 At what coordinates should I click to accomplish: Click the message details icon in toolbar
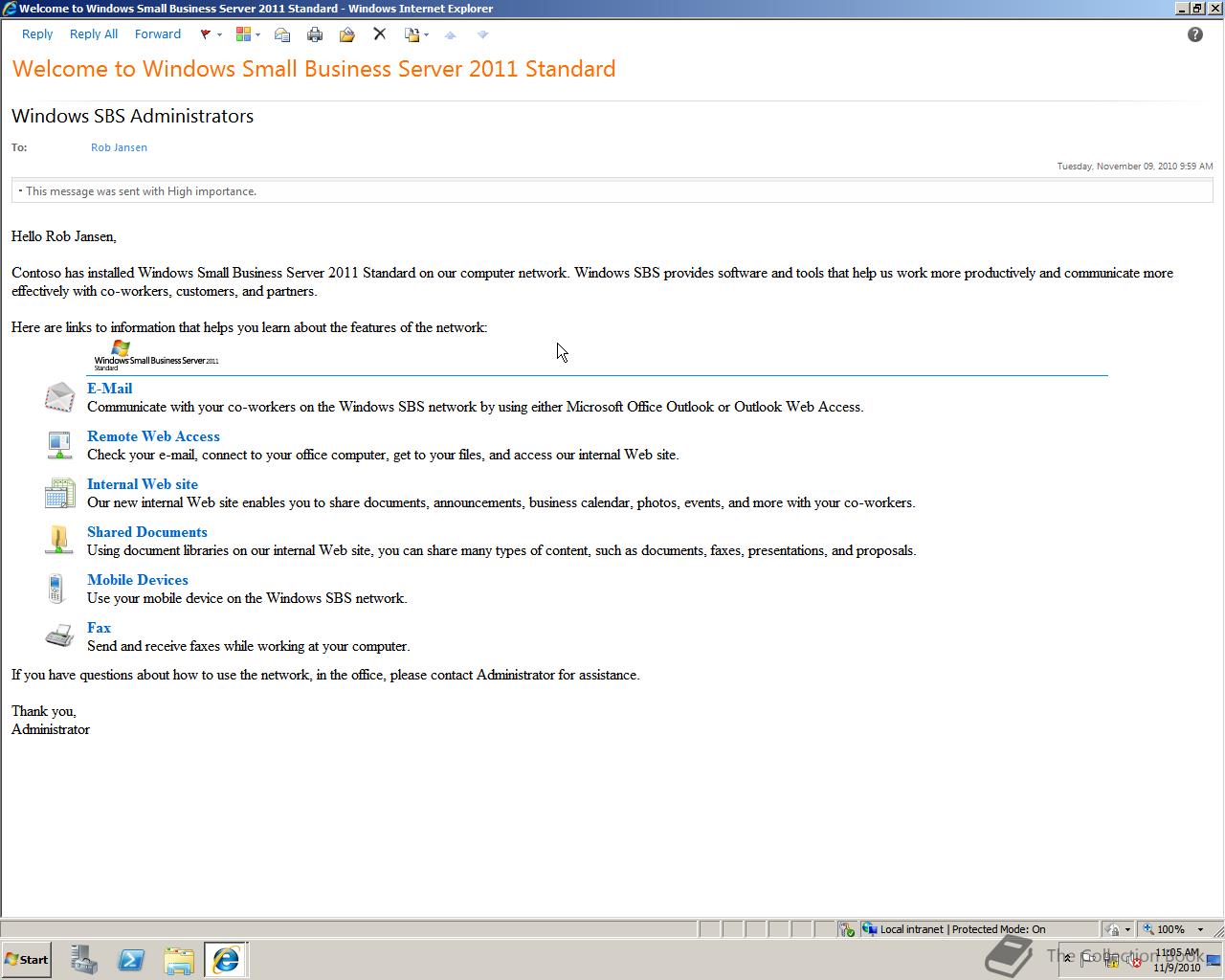[x=282, y=34]
